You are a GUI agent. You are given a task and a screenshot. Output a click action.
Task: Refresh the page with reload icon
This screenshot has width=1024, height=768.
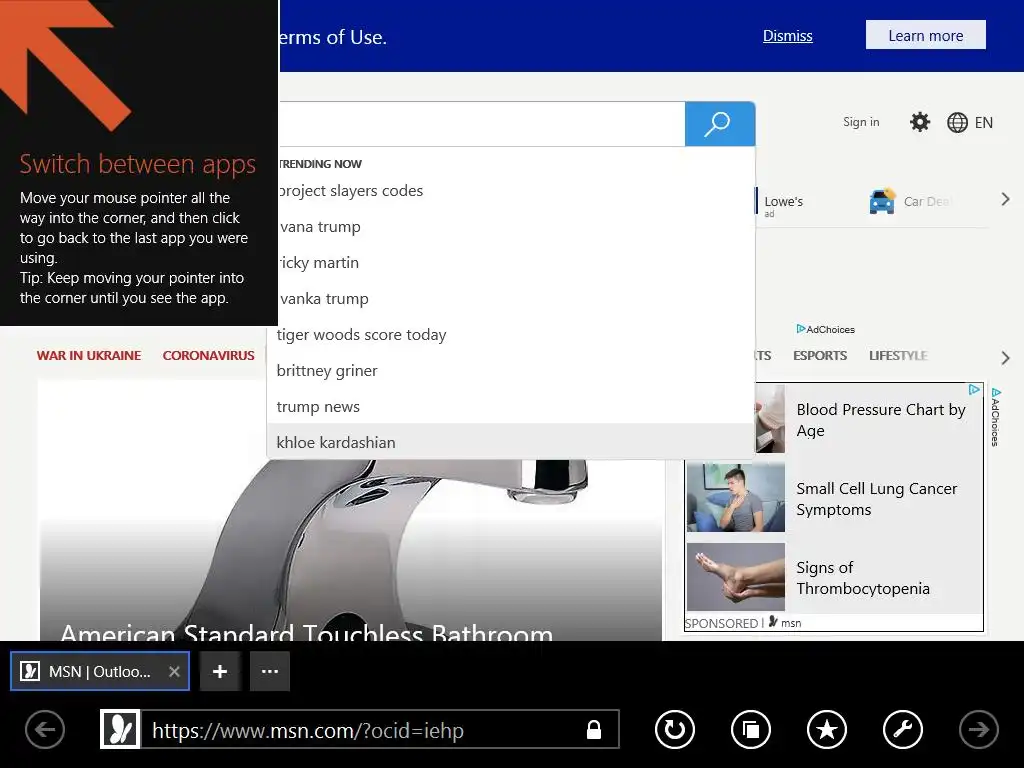(x=675, y=729)
